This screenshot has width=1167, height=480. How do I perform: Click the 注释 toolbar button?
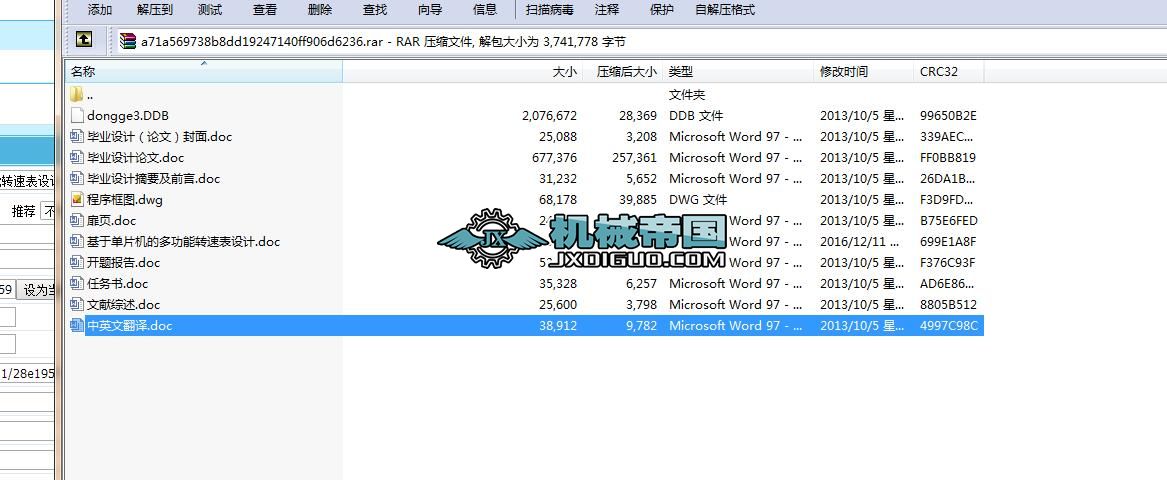[607, 10]
